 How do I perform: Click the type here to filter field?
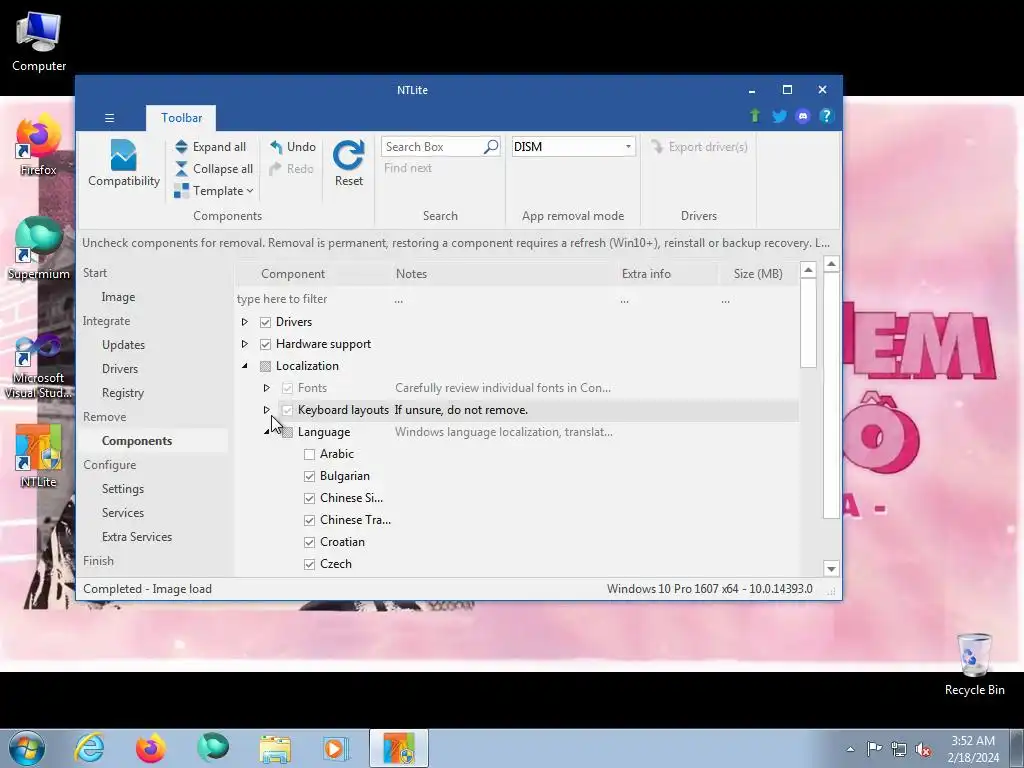tap(312, 299)
